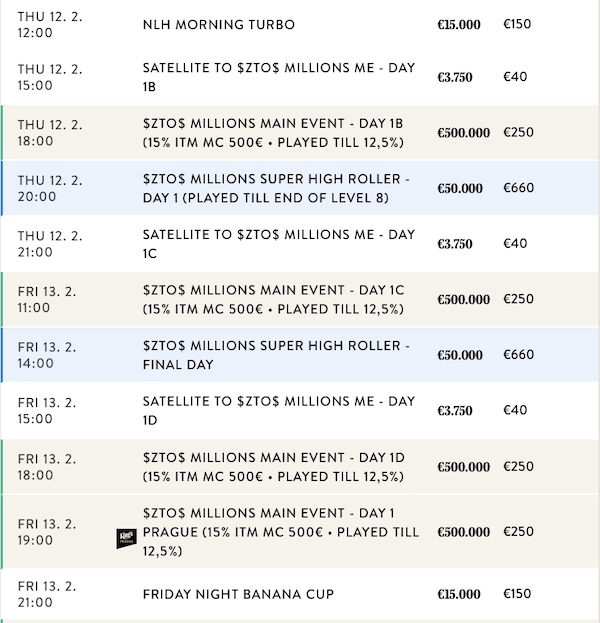Select the Millions Main Event Day 1B title
The image size is (600, 623).
click(x=273, y=124)
